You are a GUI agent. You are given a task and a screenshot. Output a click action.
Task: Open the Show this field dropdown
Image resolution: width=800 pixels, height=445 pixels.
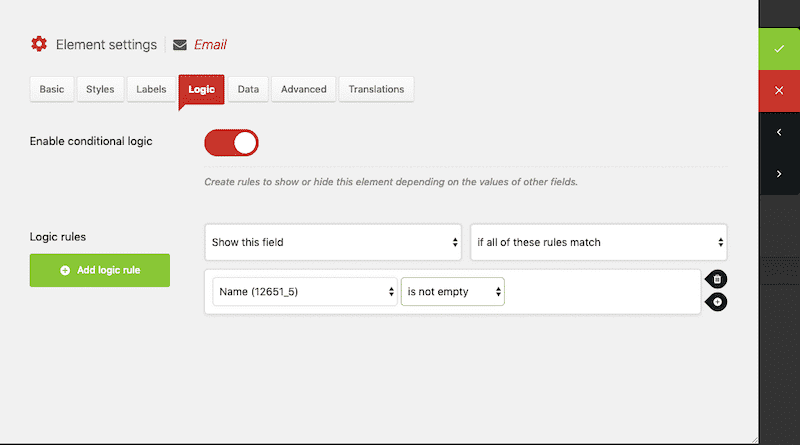click(x=333, y=242)
